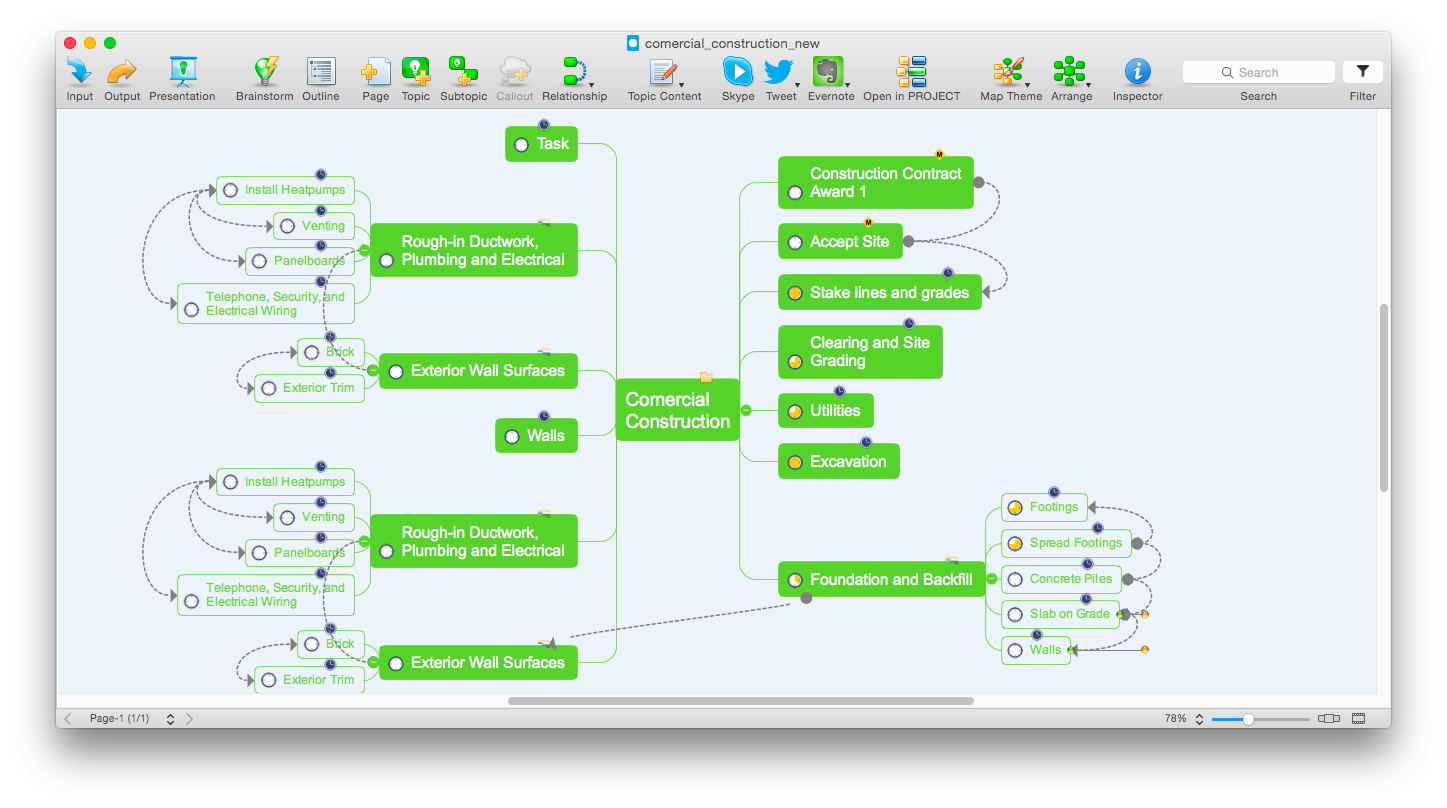The height and width of the screenshot is (808, 1447).
Task: Select the Spread Footings subtopic
Action: (1066, 543)
